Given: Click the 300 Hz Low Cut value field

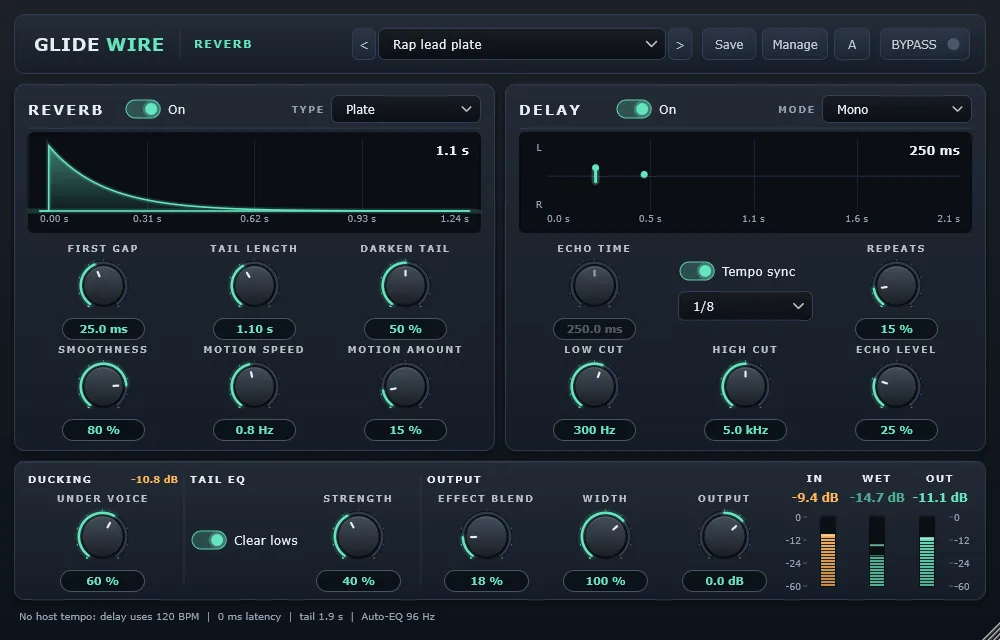Looking at the screenshot, I should pos(594,430).
